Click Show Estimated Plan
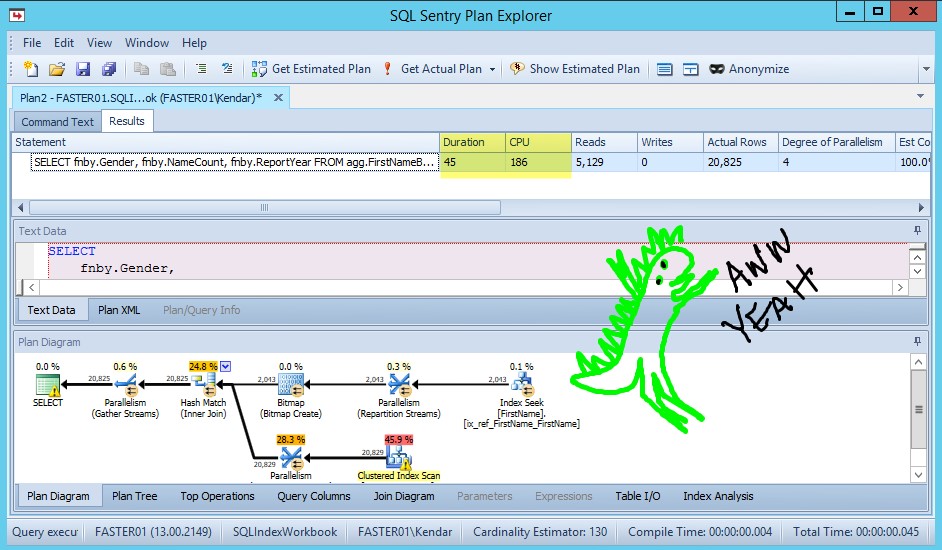This screenshot has width=942, height=550. (x=575, y=69)
